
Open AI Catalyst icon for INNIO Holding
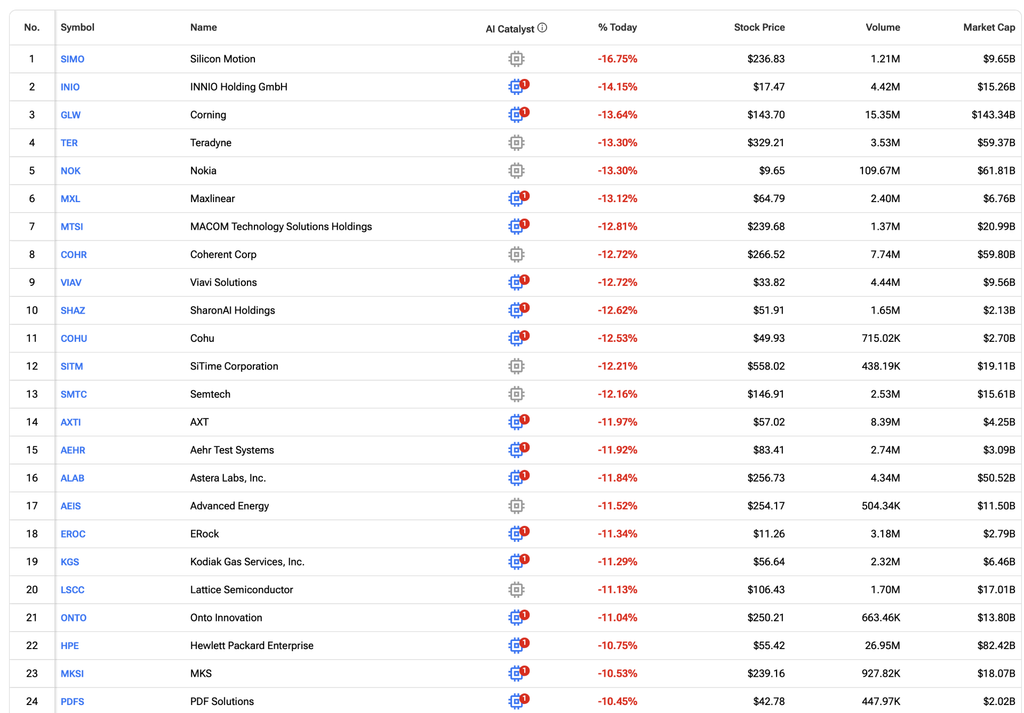coord(518,86)
